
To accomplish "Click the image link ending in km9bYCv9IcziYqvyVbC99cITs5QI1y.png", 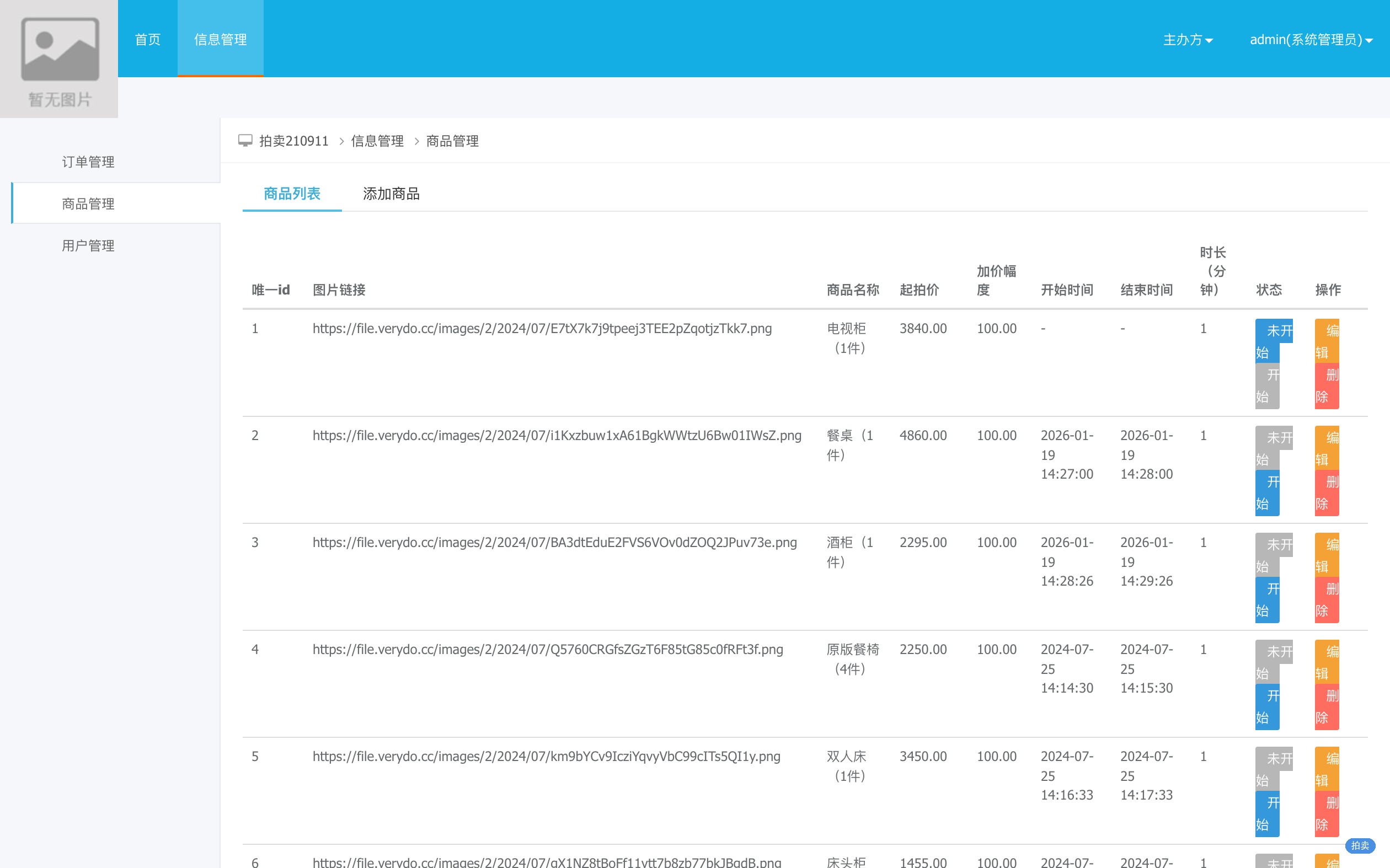I will [547, 756].
